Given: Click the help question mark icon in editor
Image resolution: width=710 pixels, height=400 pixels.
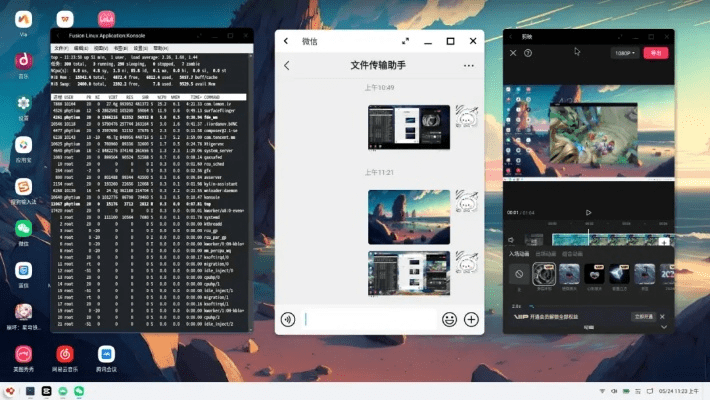Looking at the screenshot, I should click(527, 52).
